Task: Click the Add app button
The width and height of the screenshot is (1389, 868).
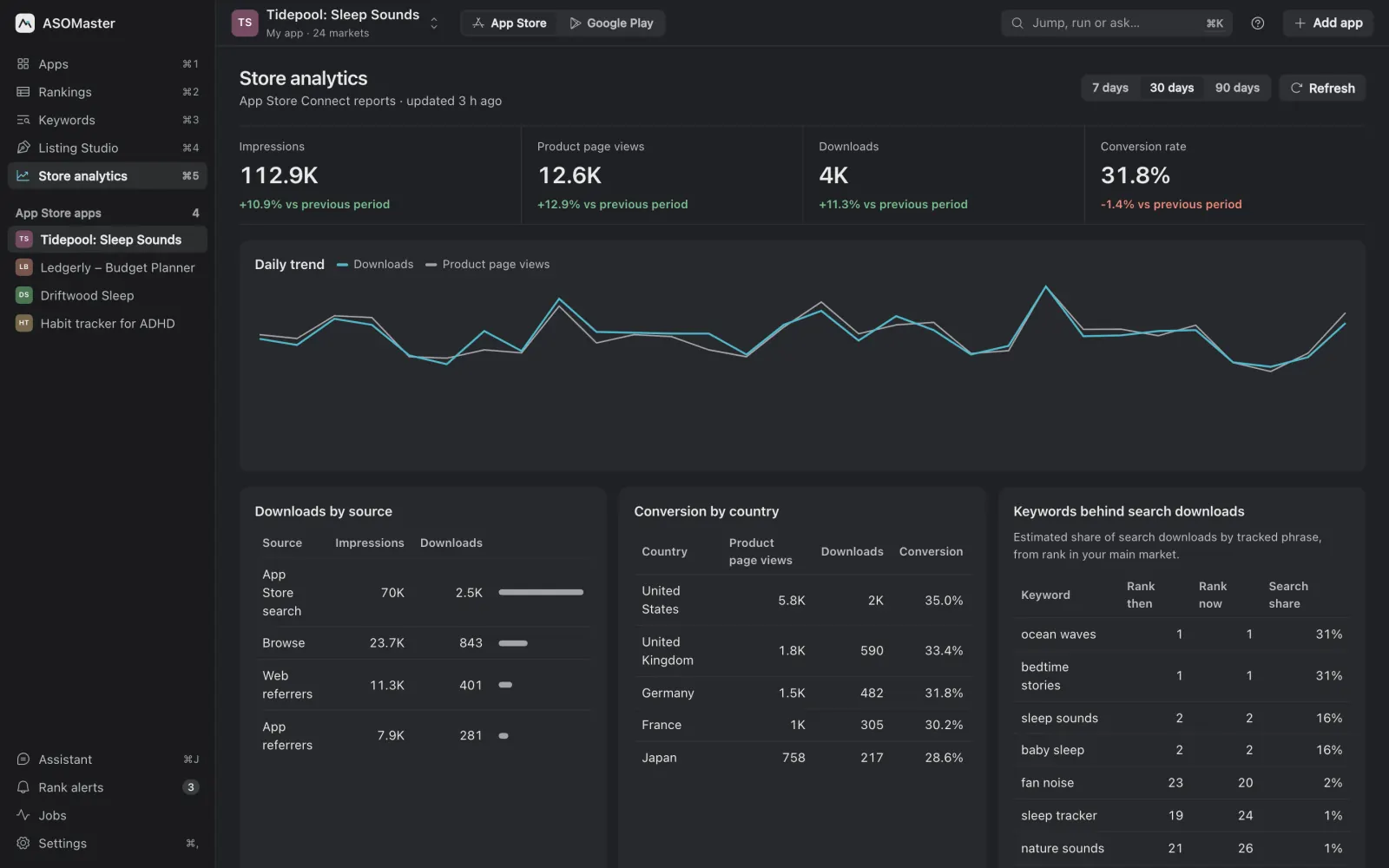Action: tap(1328, 23)
